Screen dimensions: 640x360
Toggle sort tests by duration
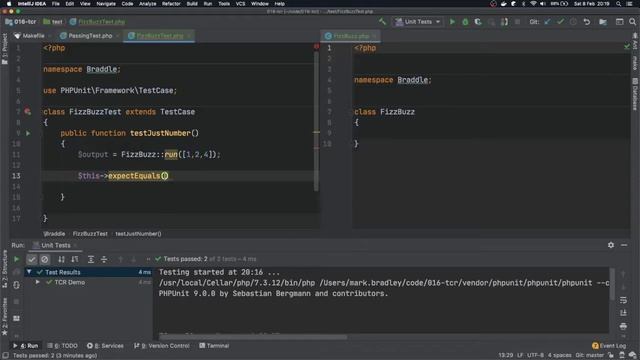click(75, 259)
